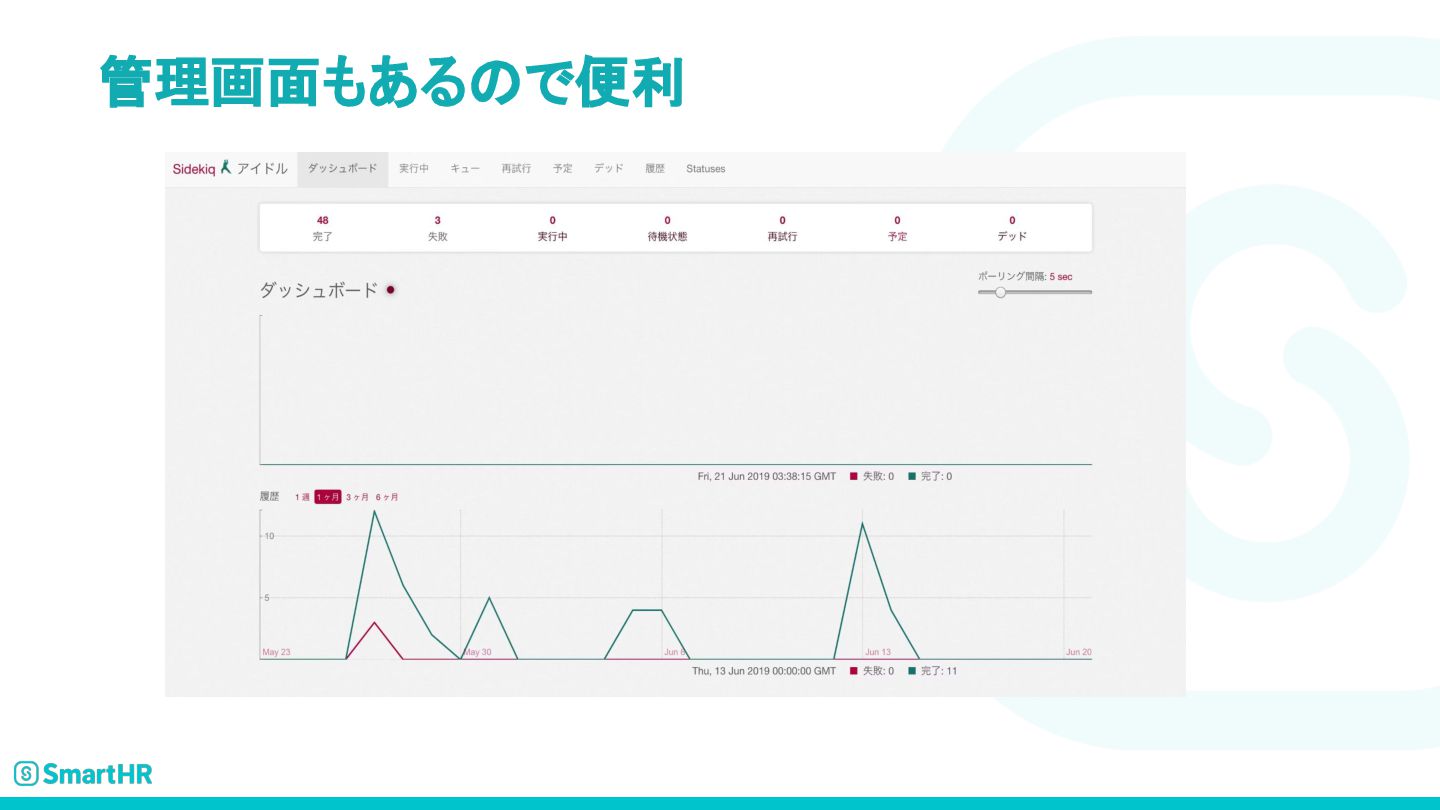
Task: Click the 0 実行中 summary stat
Action: click(552, 228)
